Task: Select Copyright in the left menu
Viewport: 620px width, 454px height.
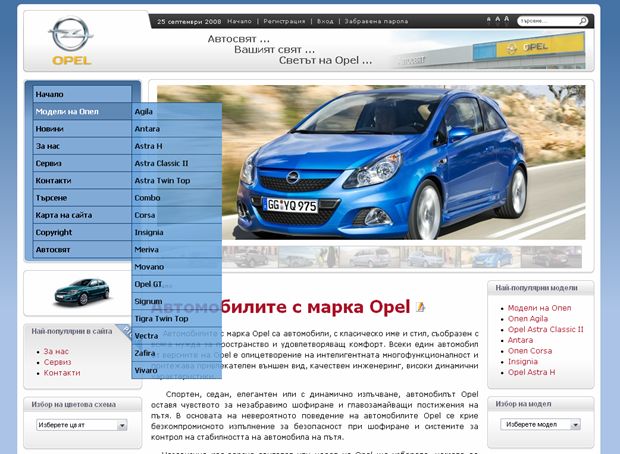Action: [x=82, y=232]
